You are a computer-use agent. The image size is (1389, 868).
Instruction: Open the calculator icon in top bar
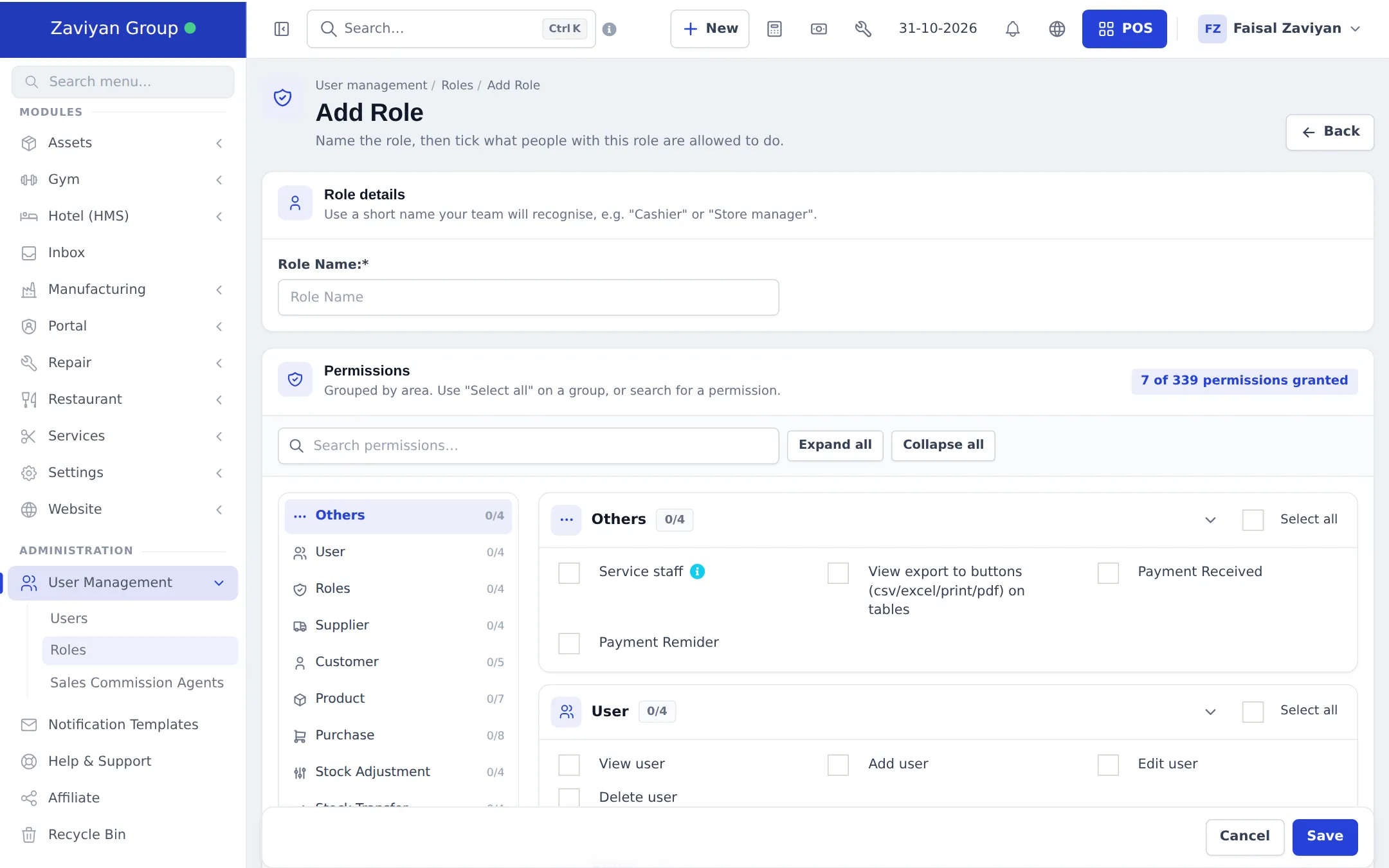(x=774, y=29)
